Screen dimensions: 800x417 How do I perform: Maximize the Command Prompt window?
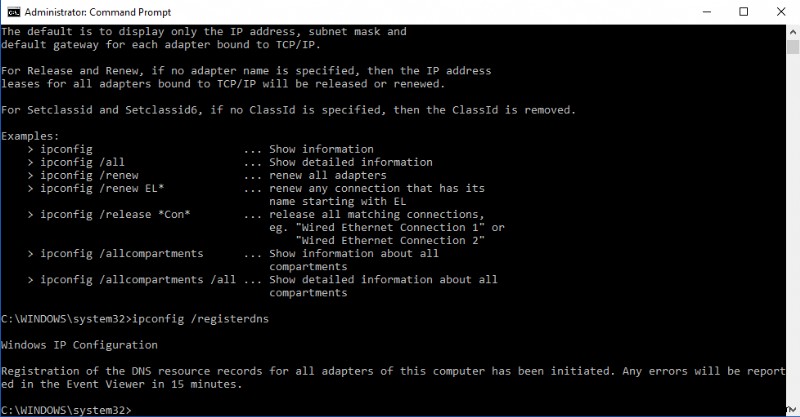[742, 12]
